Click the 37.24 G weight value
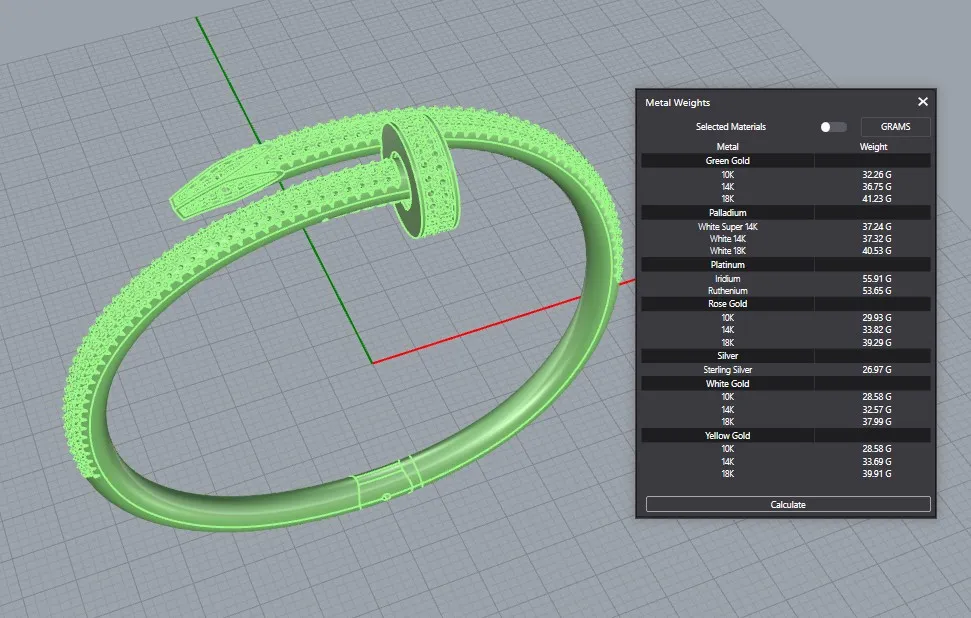The height and width of the screenshot is (618, 971). click(877, 227)
